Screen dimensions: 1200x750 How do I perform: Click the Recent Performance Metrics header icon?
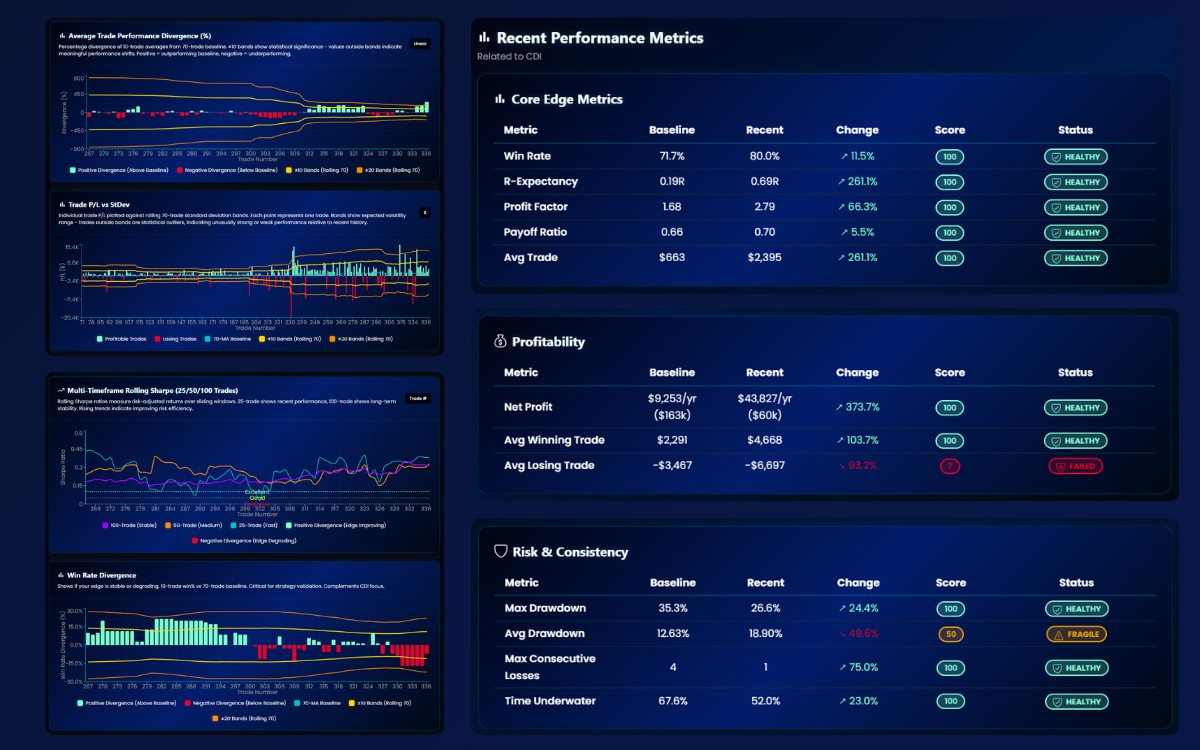[483, 38]
